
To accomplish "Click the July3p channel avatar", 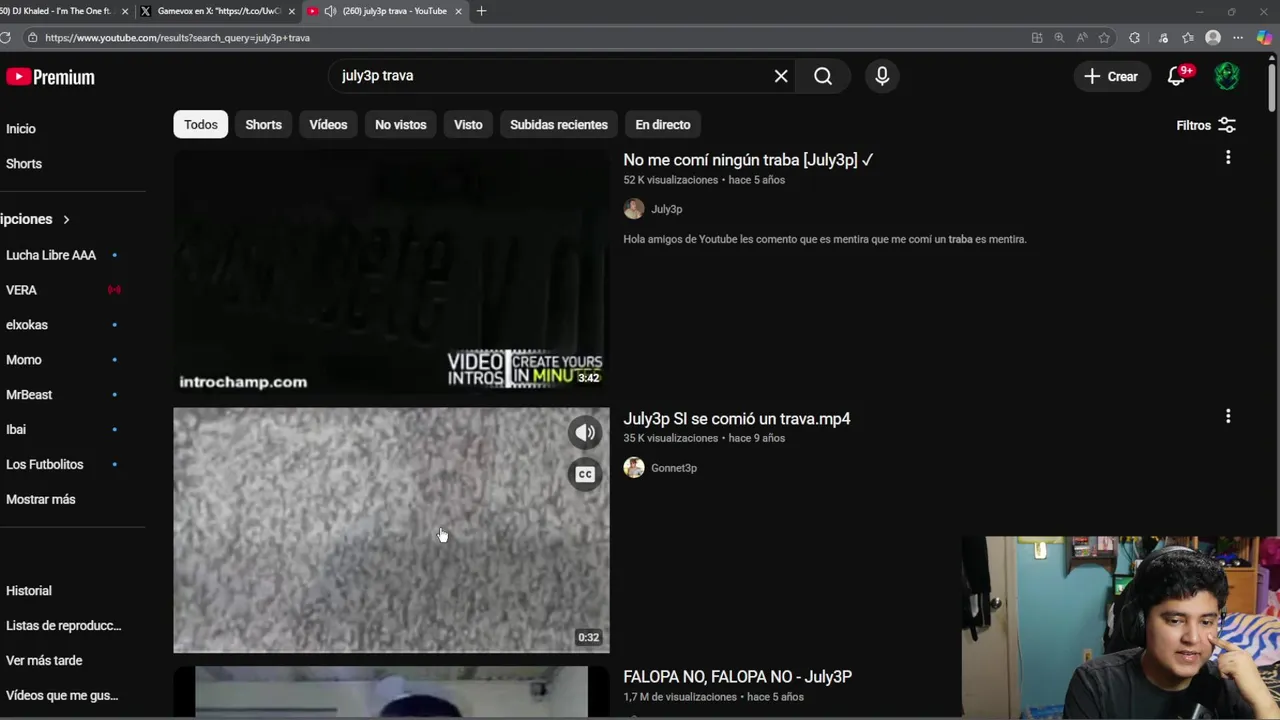I will pos(634,209).
